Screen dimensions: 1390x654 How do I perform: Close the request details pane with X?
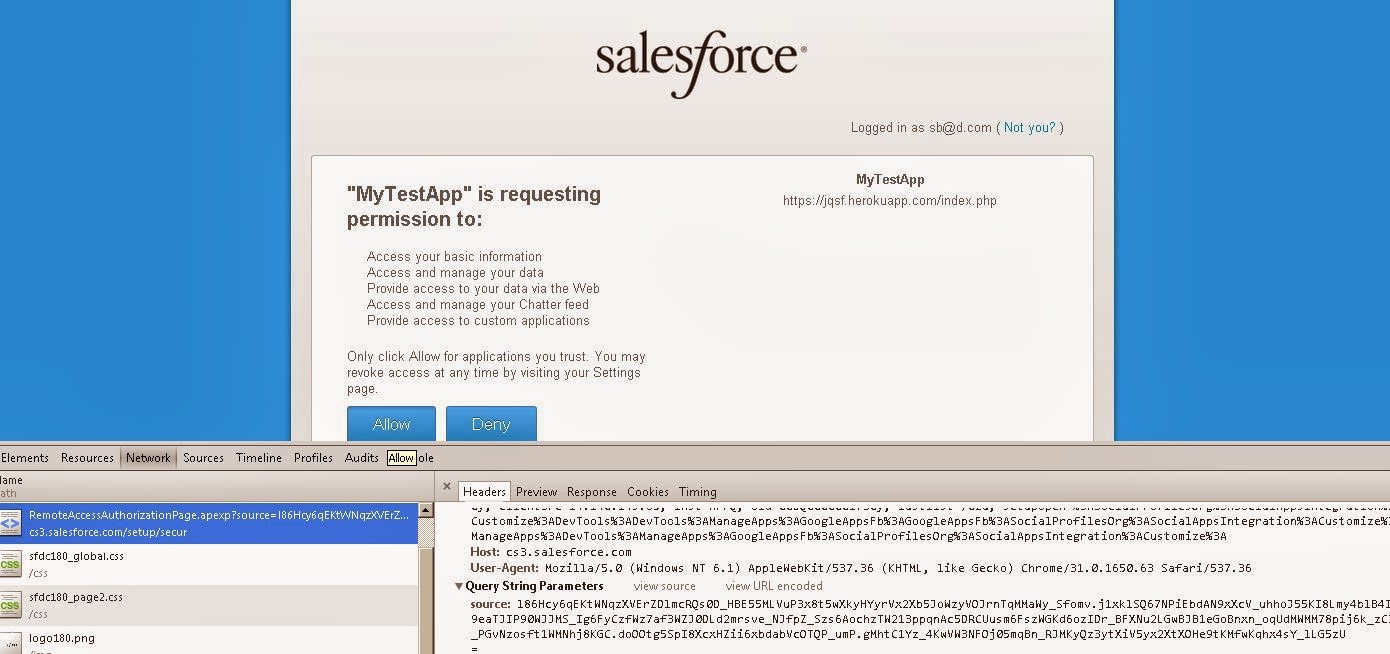(447, 487)
